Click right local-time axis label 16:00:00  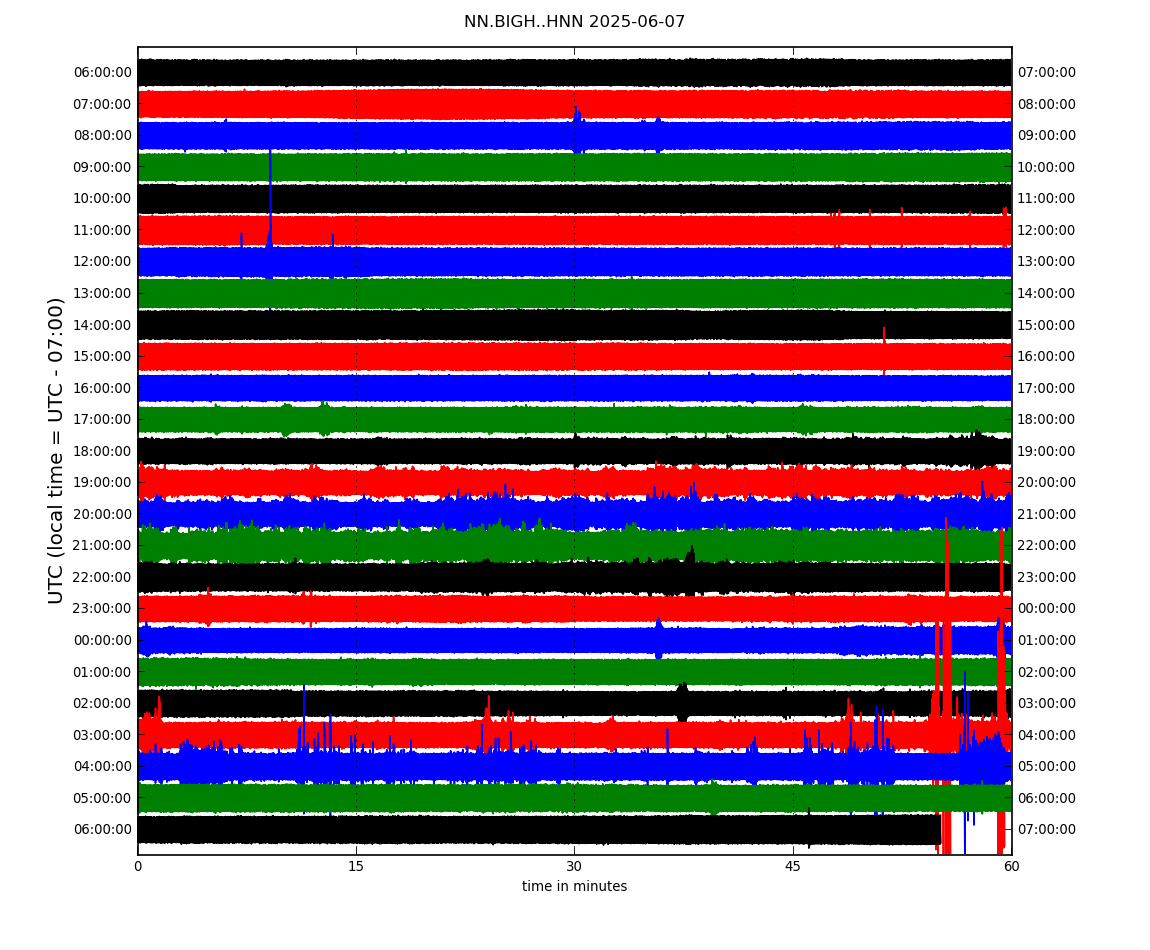click(x=1047, y=357)
